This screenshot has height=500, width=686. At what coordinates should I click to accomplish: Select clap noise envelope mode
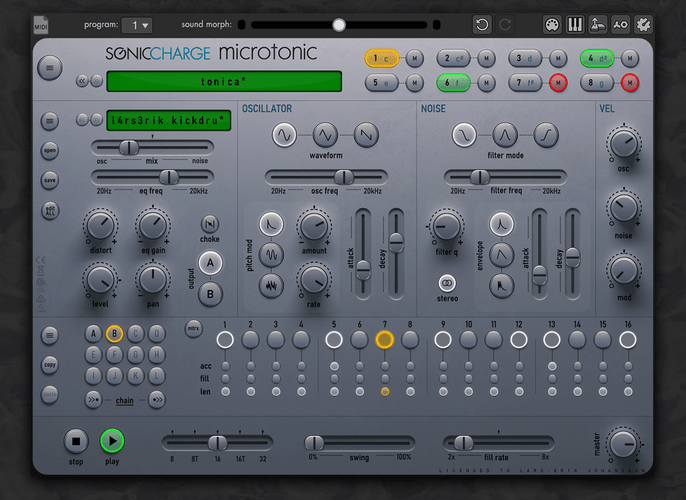(501, 286)
